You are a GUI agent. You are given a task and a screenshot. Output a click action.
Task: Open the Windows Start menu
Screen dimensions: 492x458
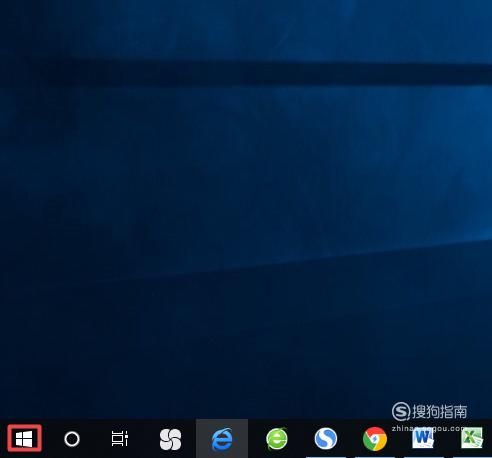[24, 438]
